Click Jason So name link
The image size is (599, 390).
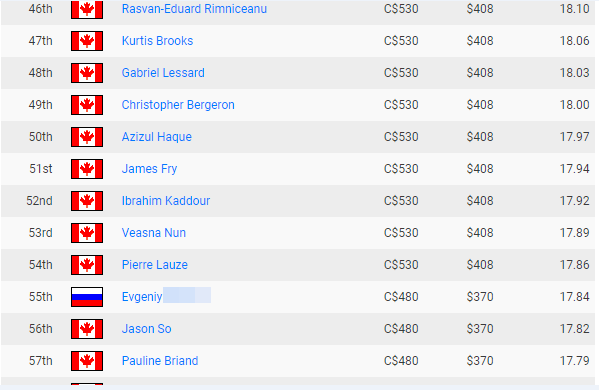point(146,329)
